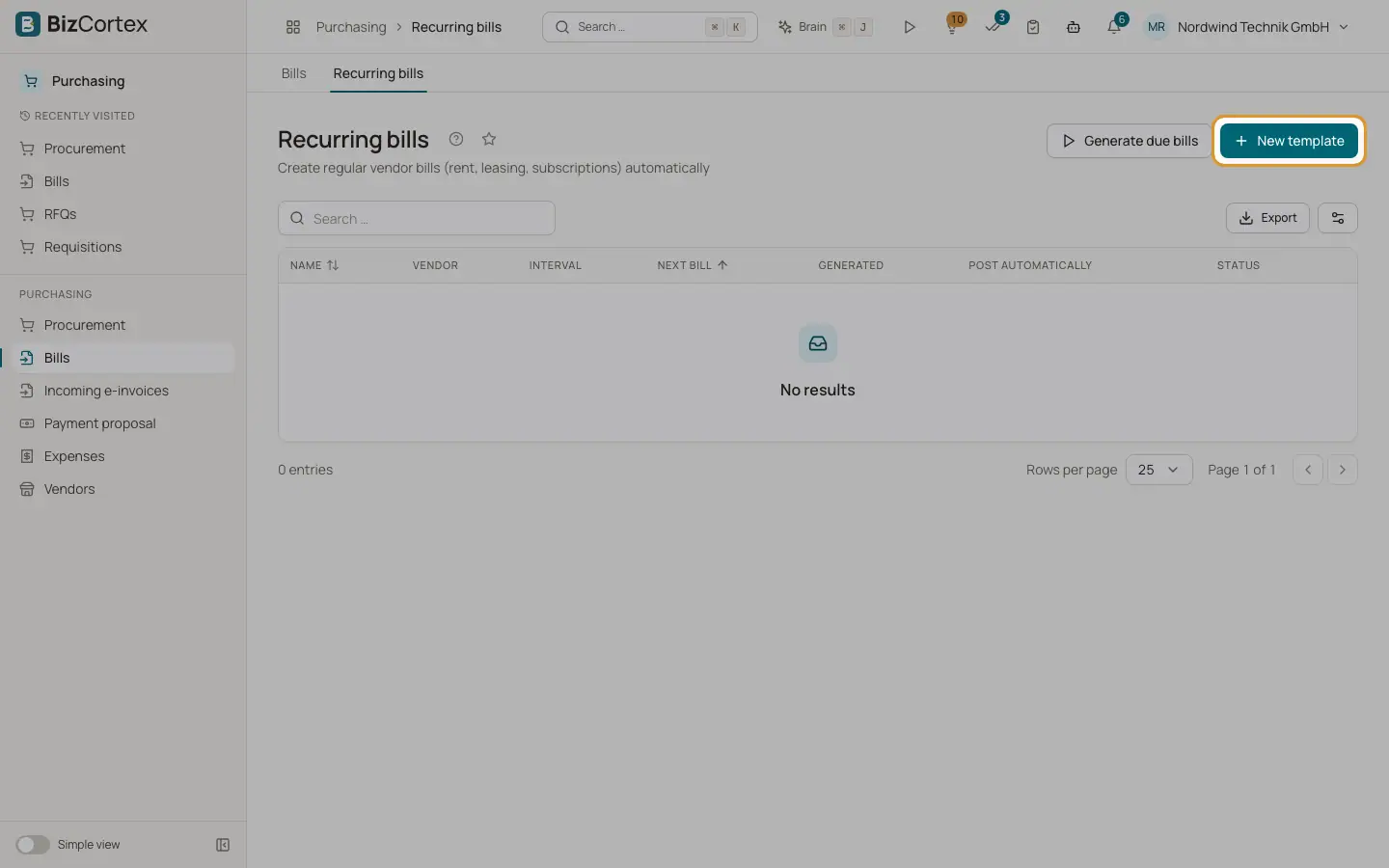1389x868 pixels.
Task: Toggle the Simple view switch
Action: [33, 845]
